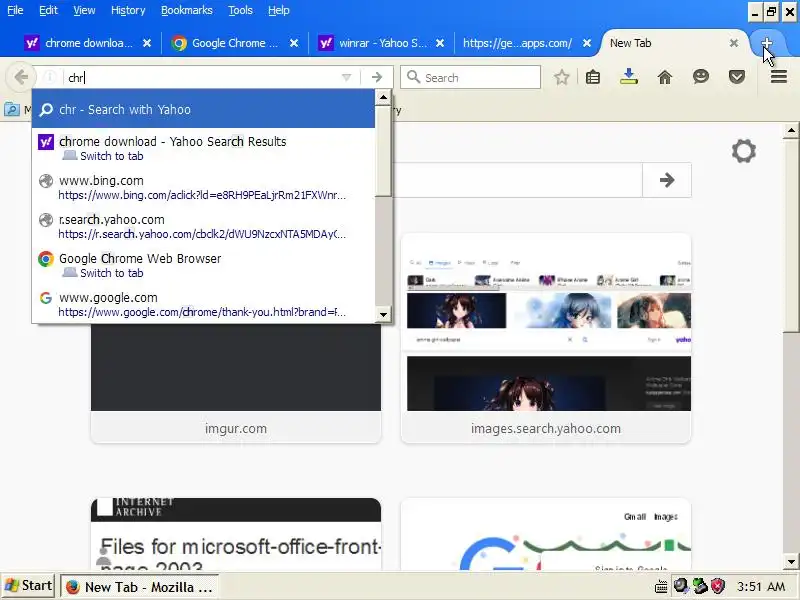Open the Pocket icon in toolbar

[x=737, y=78]
